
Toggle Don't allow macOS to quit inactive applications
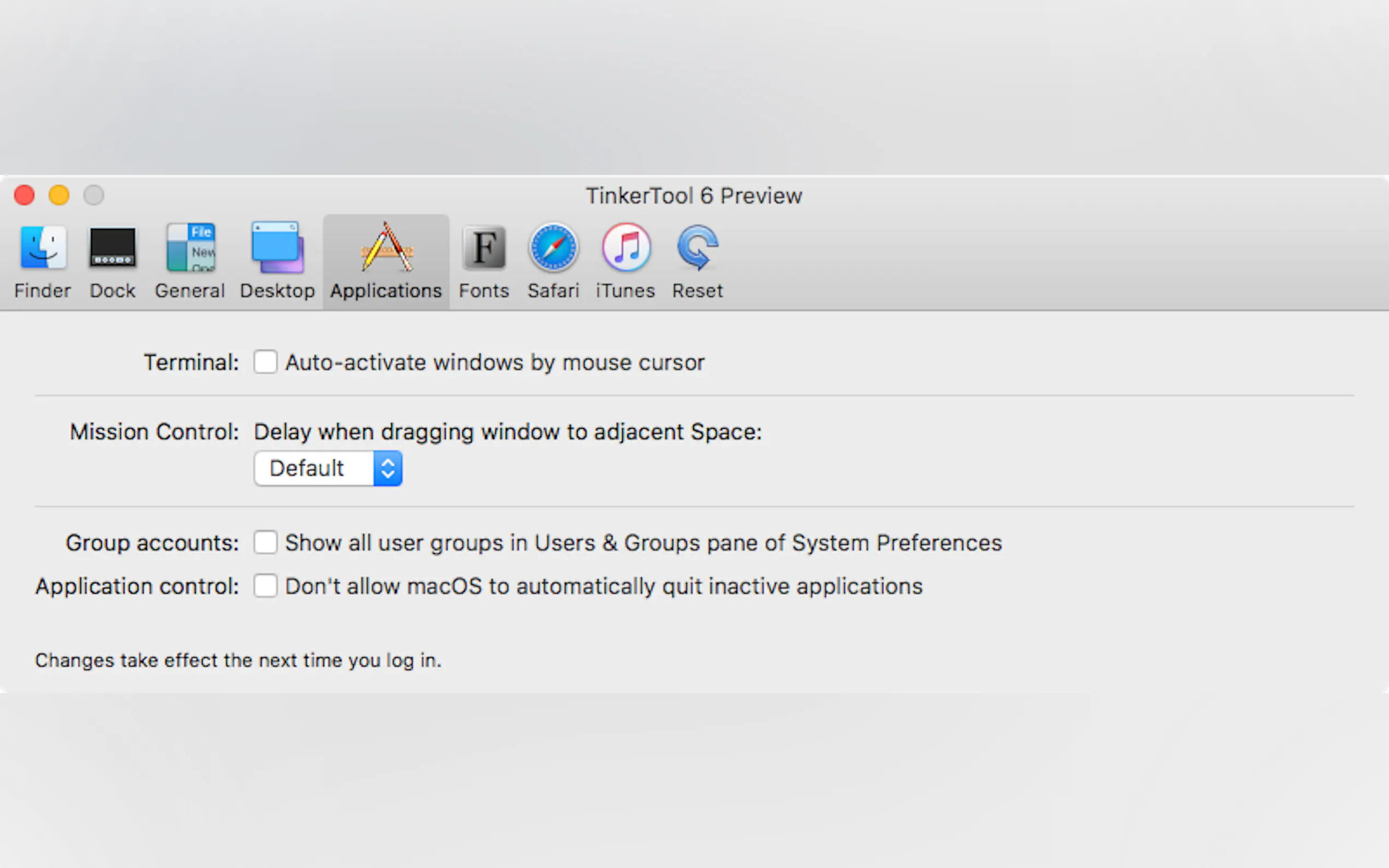pos(265,586)
